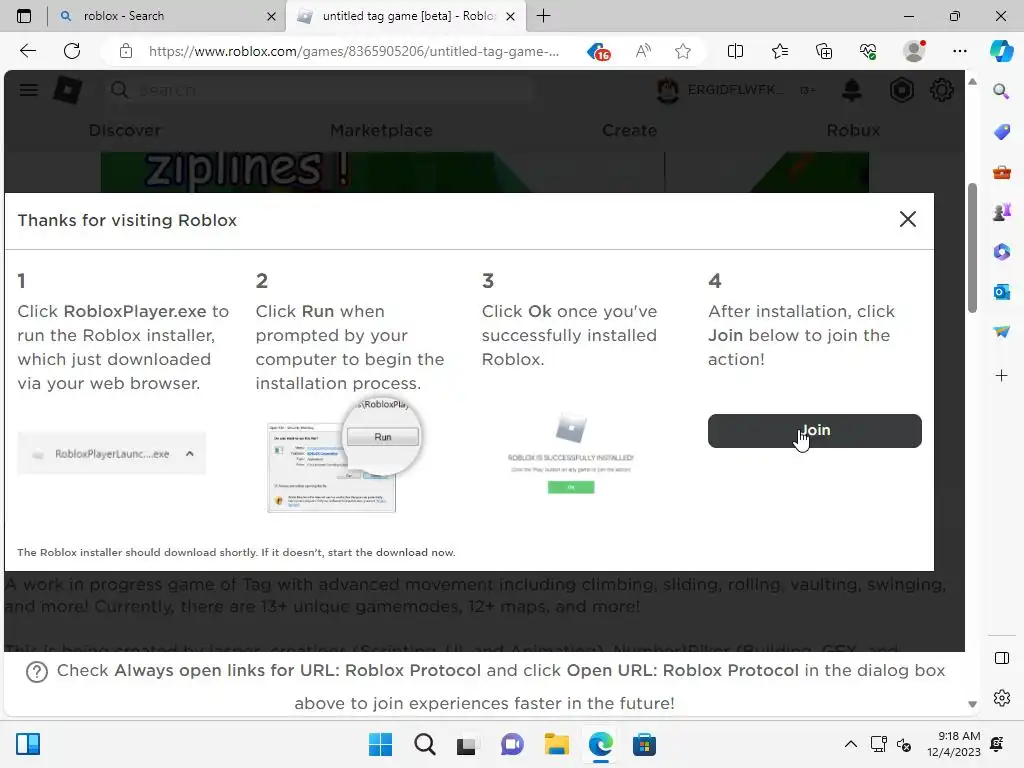
Task: Activate Read aloud icon
Action: tap(643, 51)
